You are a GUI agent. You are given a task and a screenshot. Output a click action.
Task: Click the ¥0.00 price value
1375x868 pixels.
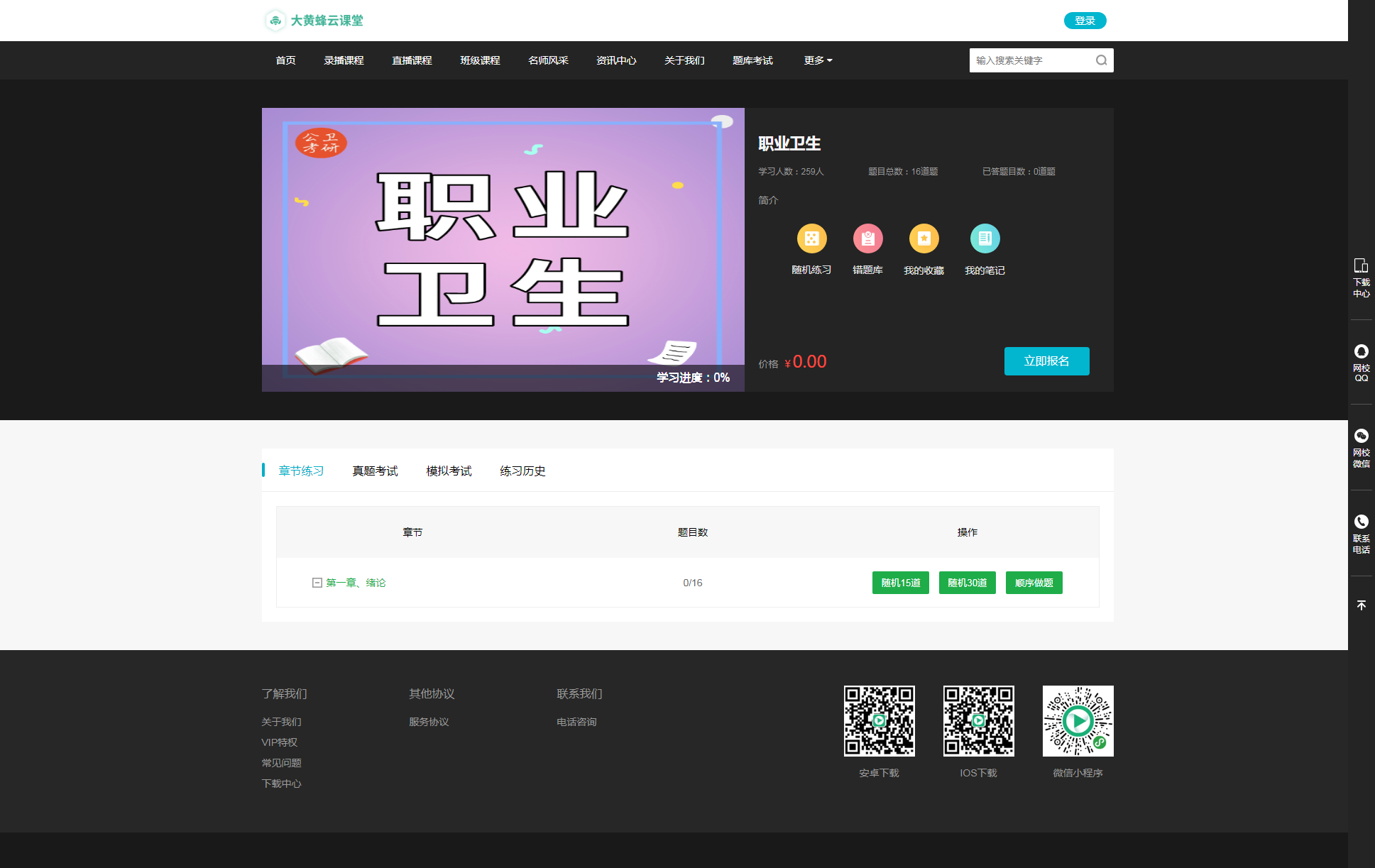[806, 362]
